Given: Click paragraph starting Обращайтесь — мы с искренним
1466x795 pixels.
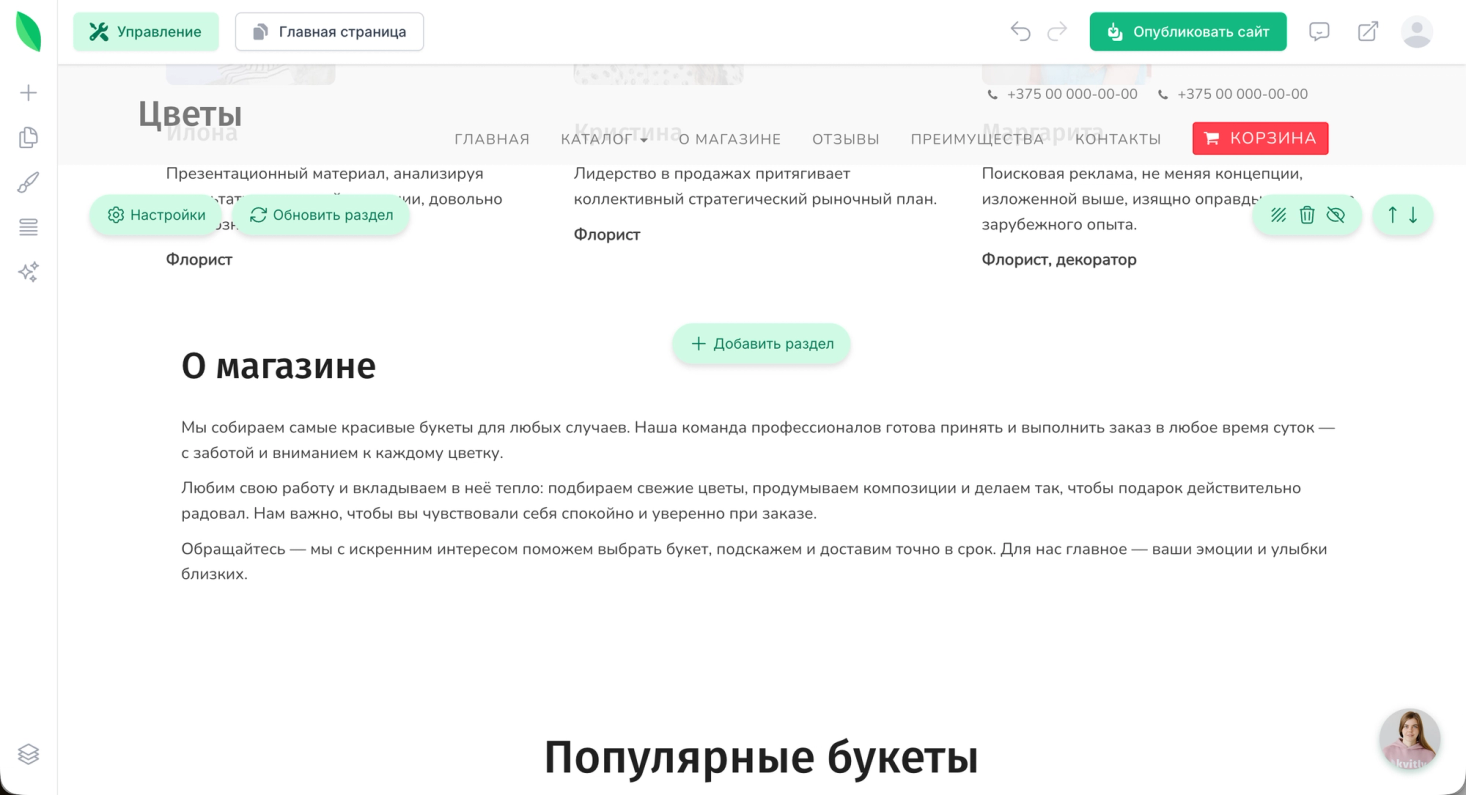Looking at the screenshot, I should pos(754,562).
